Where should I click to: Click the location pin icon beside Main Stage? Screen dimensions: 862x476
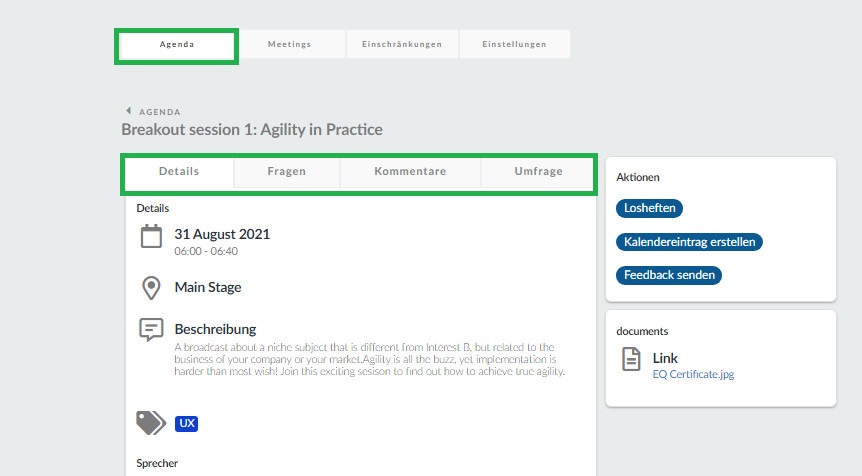[151, 288]
